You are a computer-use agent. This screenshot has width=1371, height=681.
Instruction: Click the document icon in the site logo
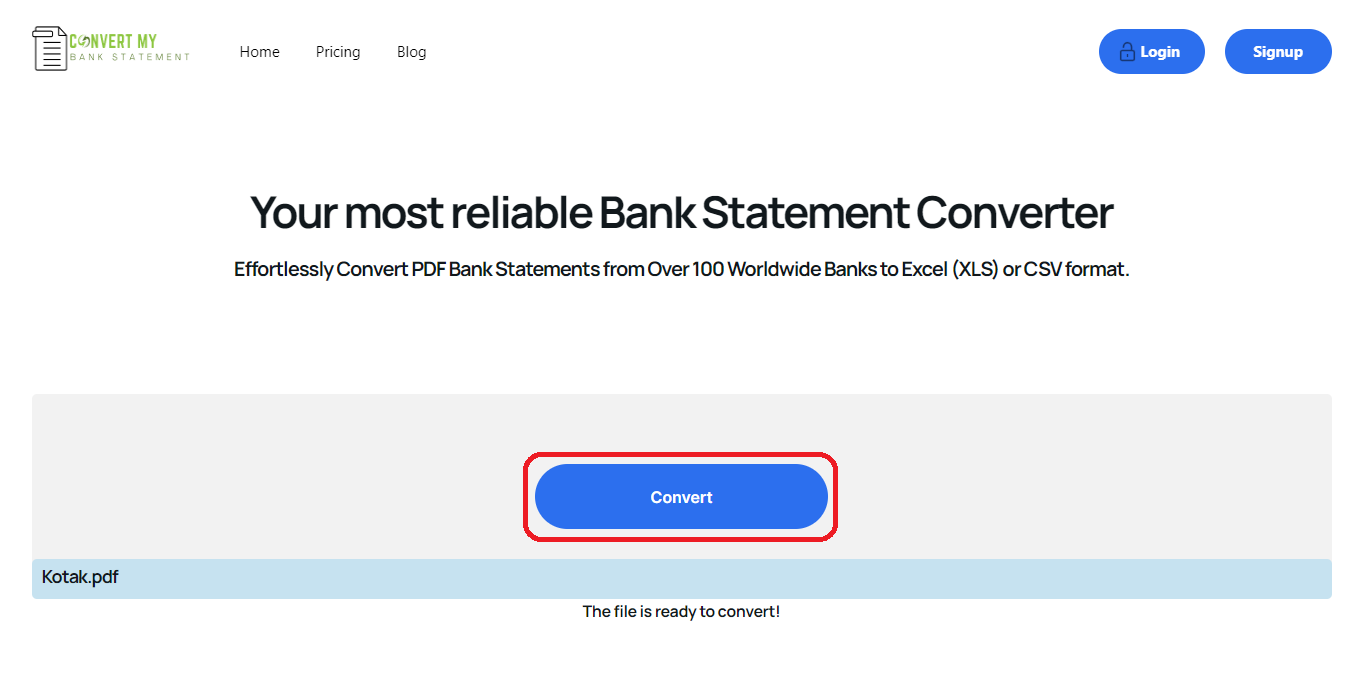pyautogui.click(x=50, y=49)
